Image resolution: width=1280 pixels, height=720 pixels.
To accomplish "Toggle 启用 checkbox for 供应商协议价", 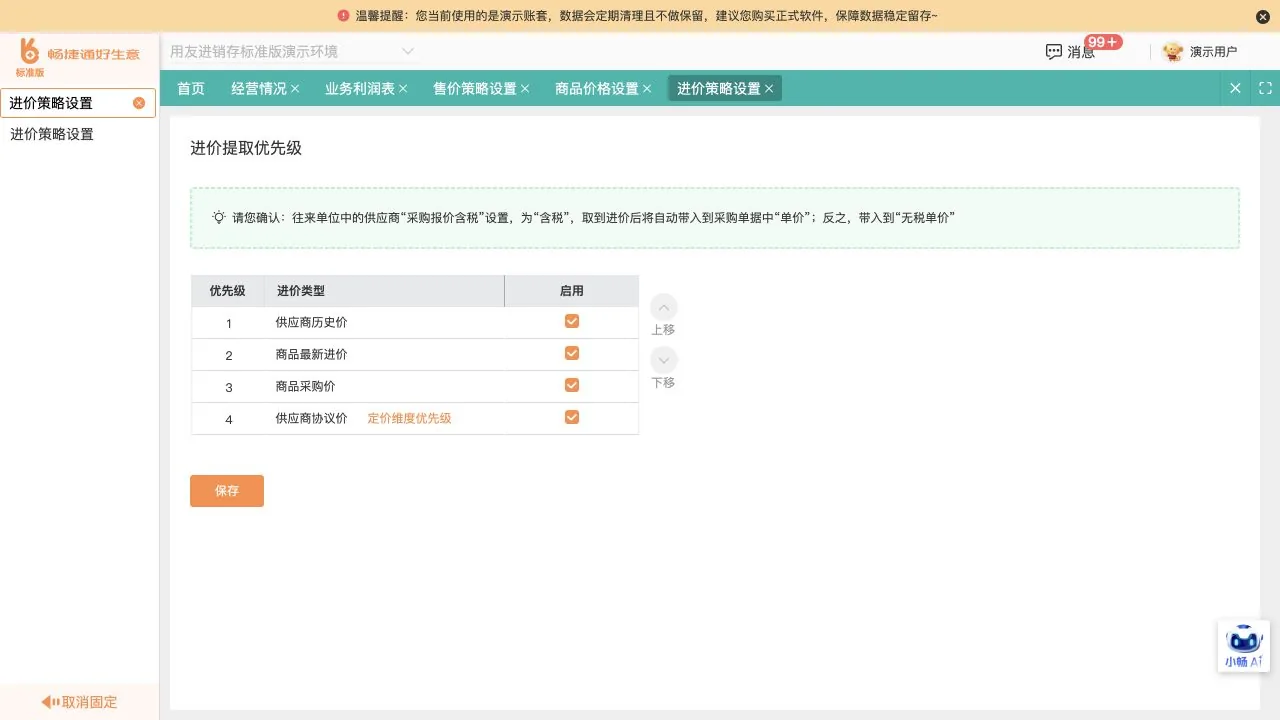I will pos(572,417).
